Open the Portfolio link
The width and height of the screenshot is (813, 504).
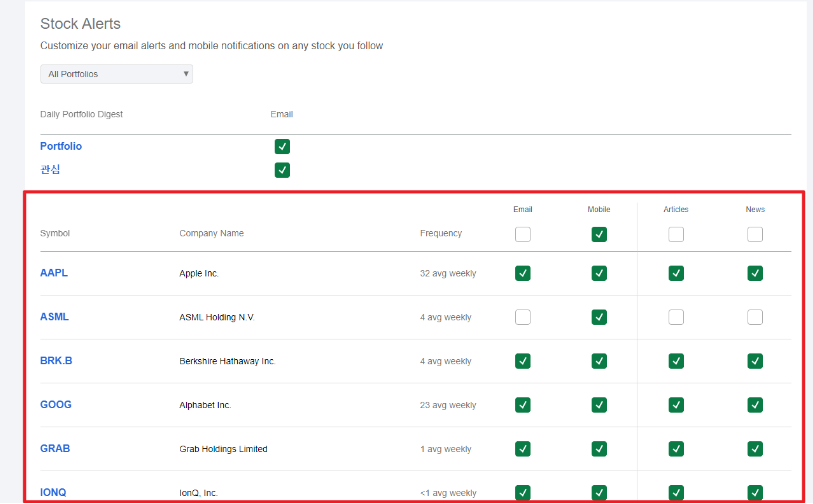61,146
